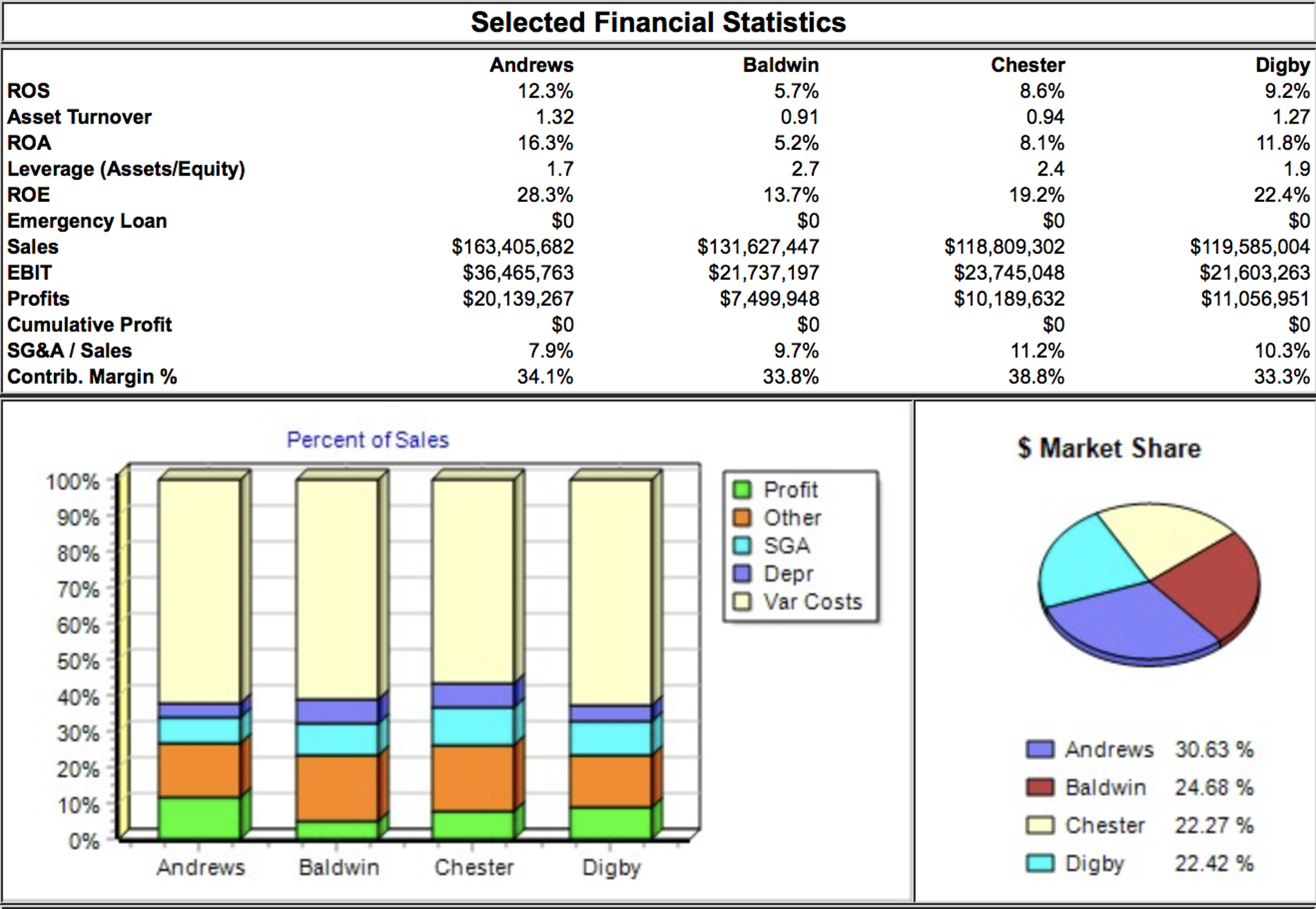Click the Chester label under bar chart
Viewport: 1316px width, 909px height.
pos(474,867)
